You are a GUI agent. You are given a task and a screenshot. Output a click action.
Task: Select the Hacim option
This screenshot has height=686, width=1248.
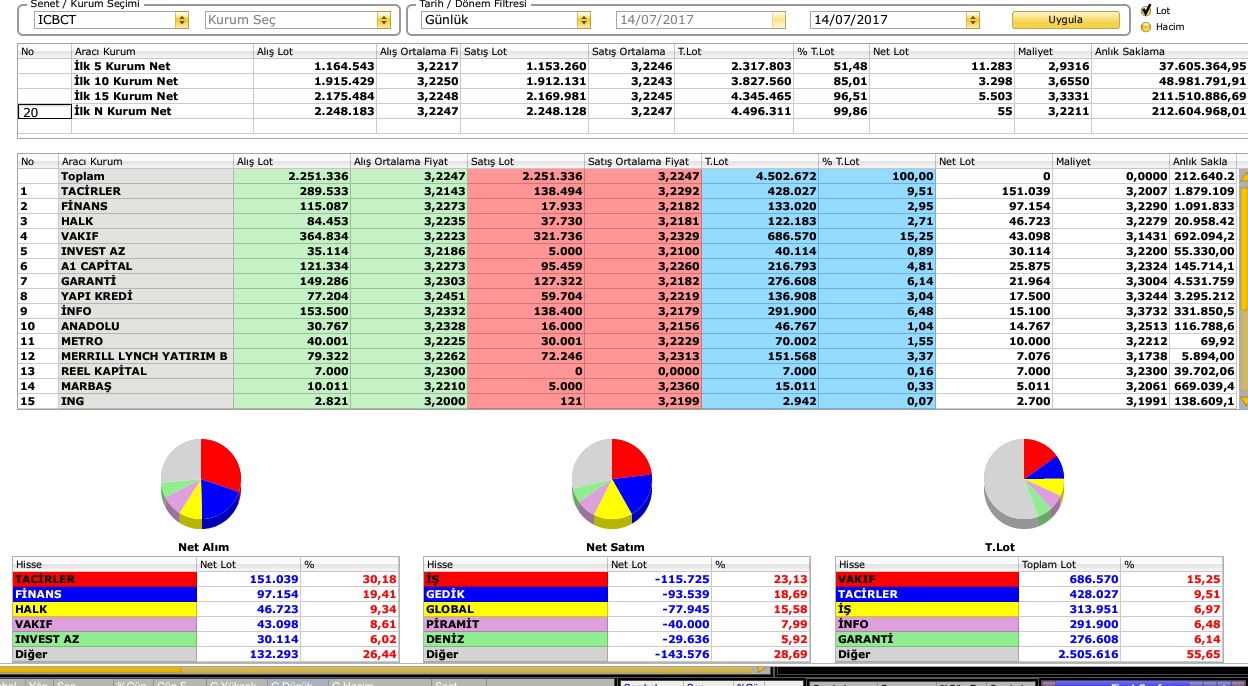[x=1146, y=26]
